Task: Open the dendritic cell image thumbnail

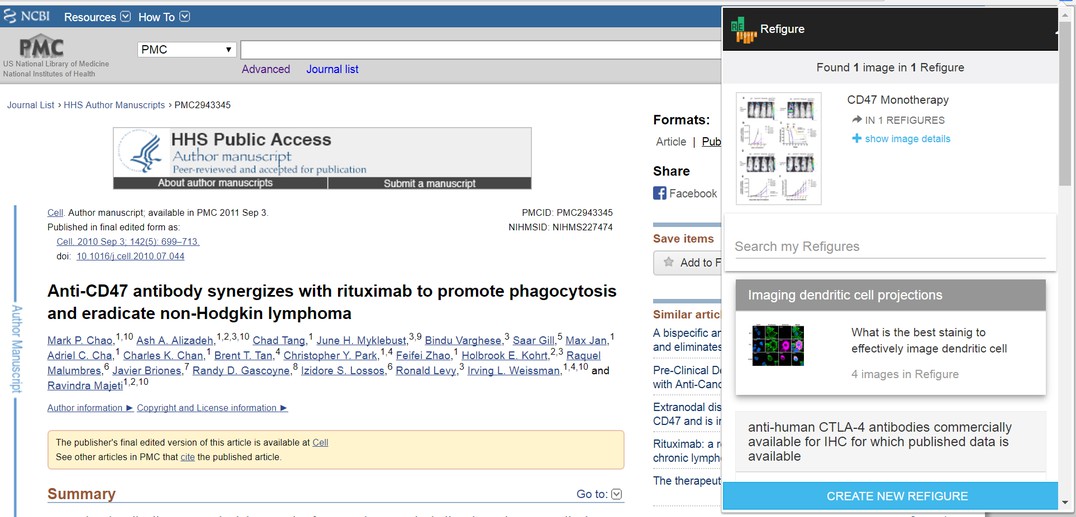Action: 778,345
